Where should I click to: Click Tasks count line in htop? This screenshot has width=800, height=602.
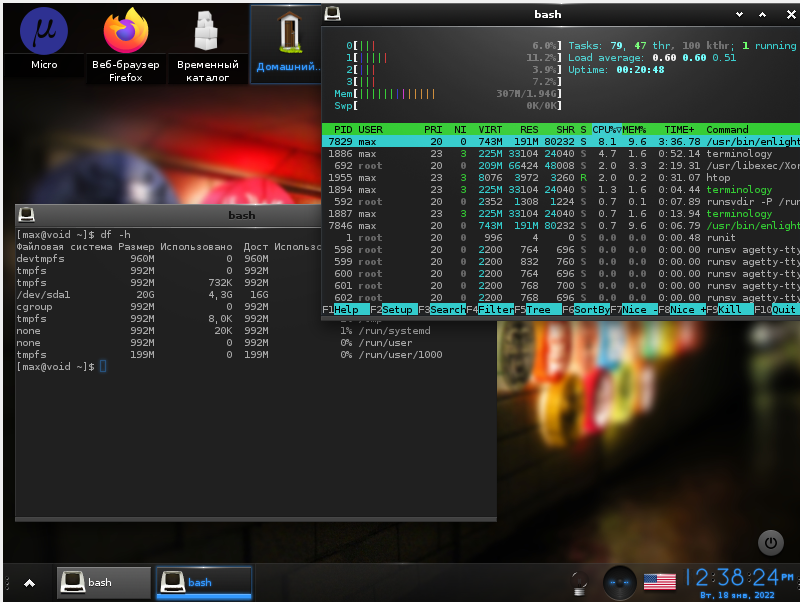pos(682,46)
